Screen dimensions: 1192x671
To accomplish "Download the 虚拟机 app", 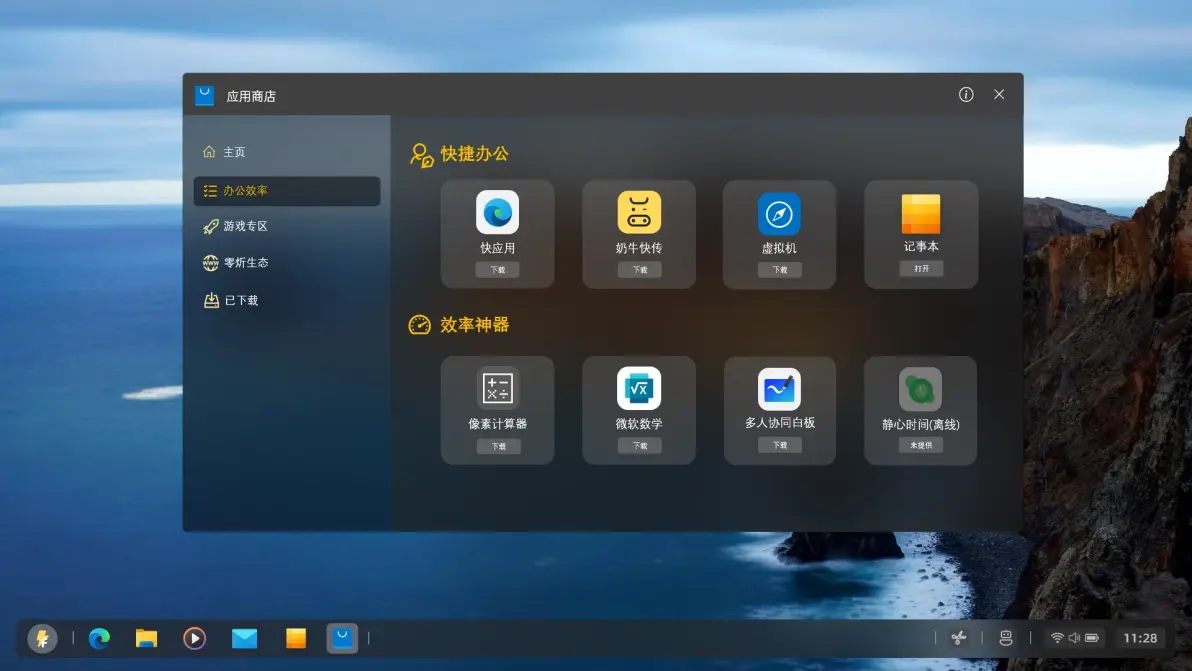I will (x=780, y=270).
